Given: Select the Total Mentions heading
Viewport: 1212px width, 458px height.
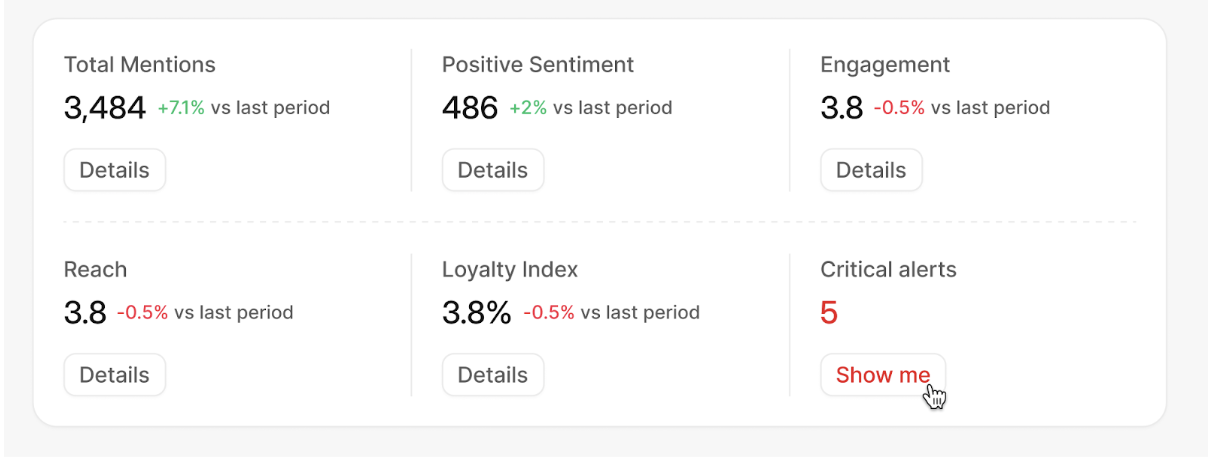Looking at the screenshot, I should [x=140, y=65].
